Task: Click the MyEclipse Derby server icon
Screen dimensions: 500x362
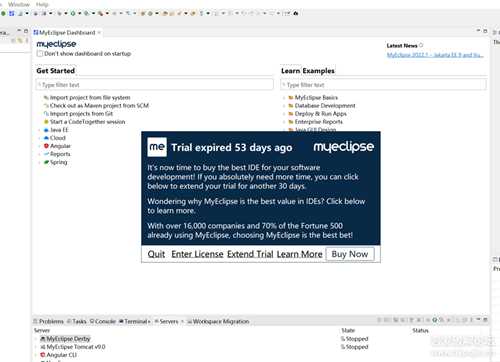Action: click(x=43, y=339)
